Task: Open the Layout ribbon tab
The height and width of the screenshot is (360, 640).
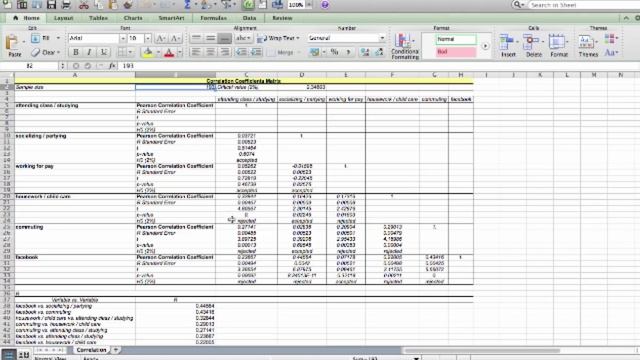Action: click(x=64, y=18)
